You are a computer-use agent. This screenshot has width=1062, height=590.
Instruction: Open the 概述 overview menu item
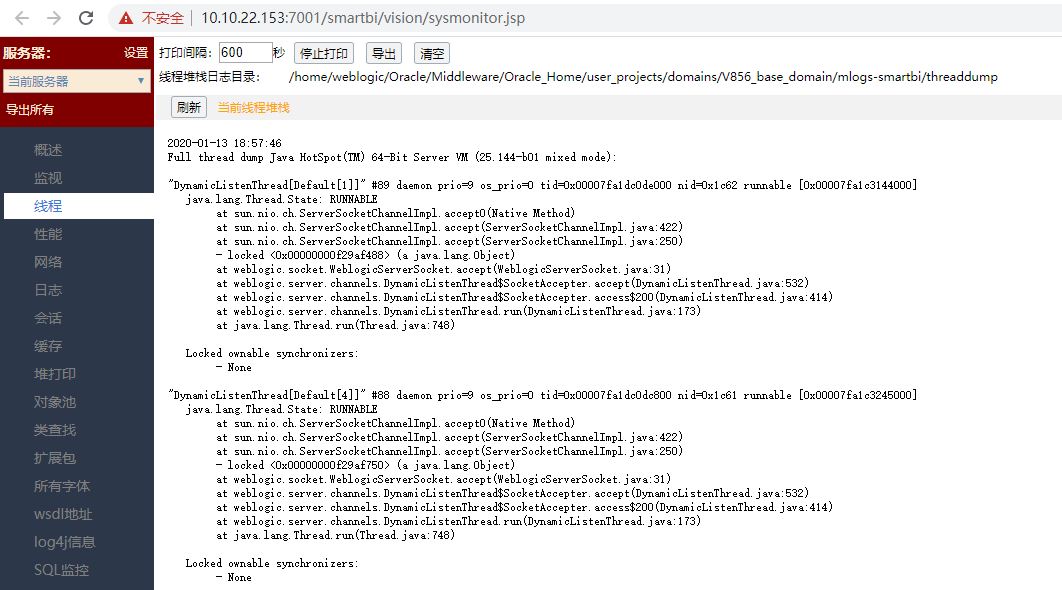tap(48, 150)
